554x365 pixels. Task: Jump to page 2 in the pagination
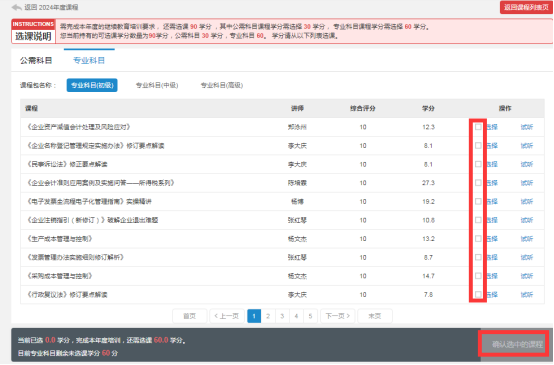pyautogui.click(x=268, y=316)
